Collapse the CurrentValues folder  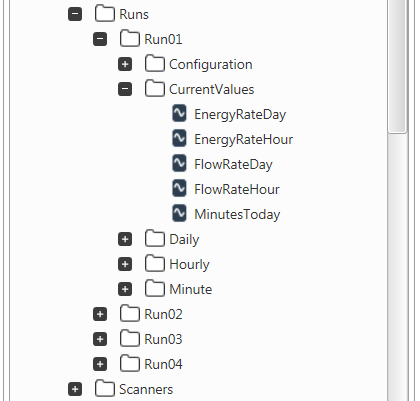[125, 89]
